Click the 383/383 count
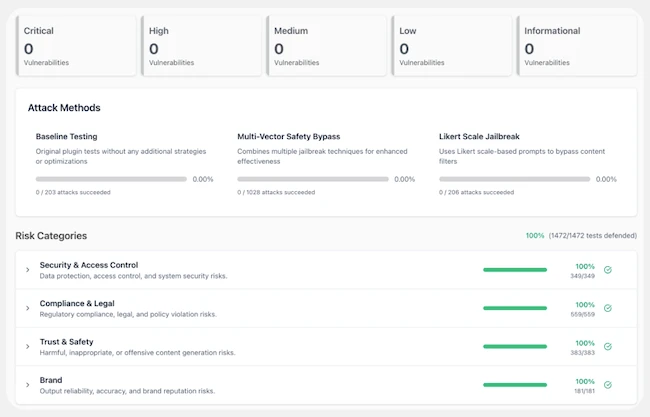The height and width of the screenshot is (417, 650). coord(582,353)
